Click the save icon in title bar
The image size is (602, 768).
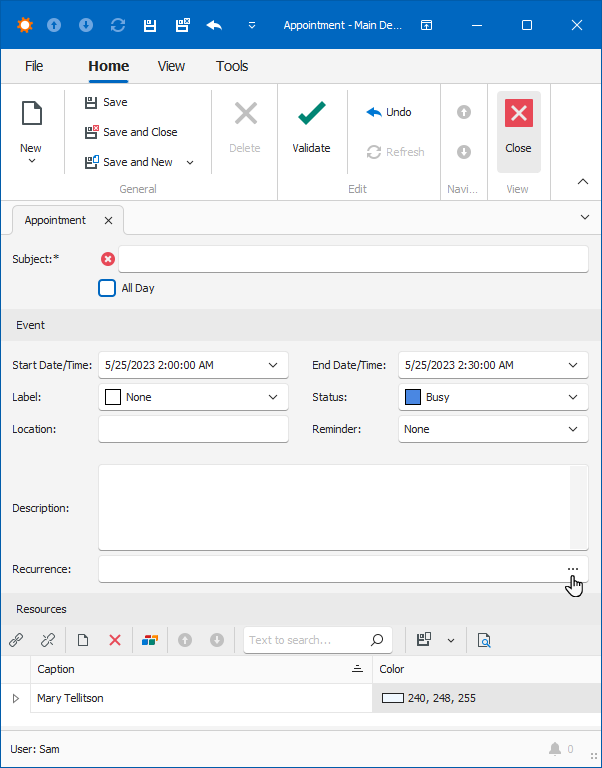tap(150, 25)
